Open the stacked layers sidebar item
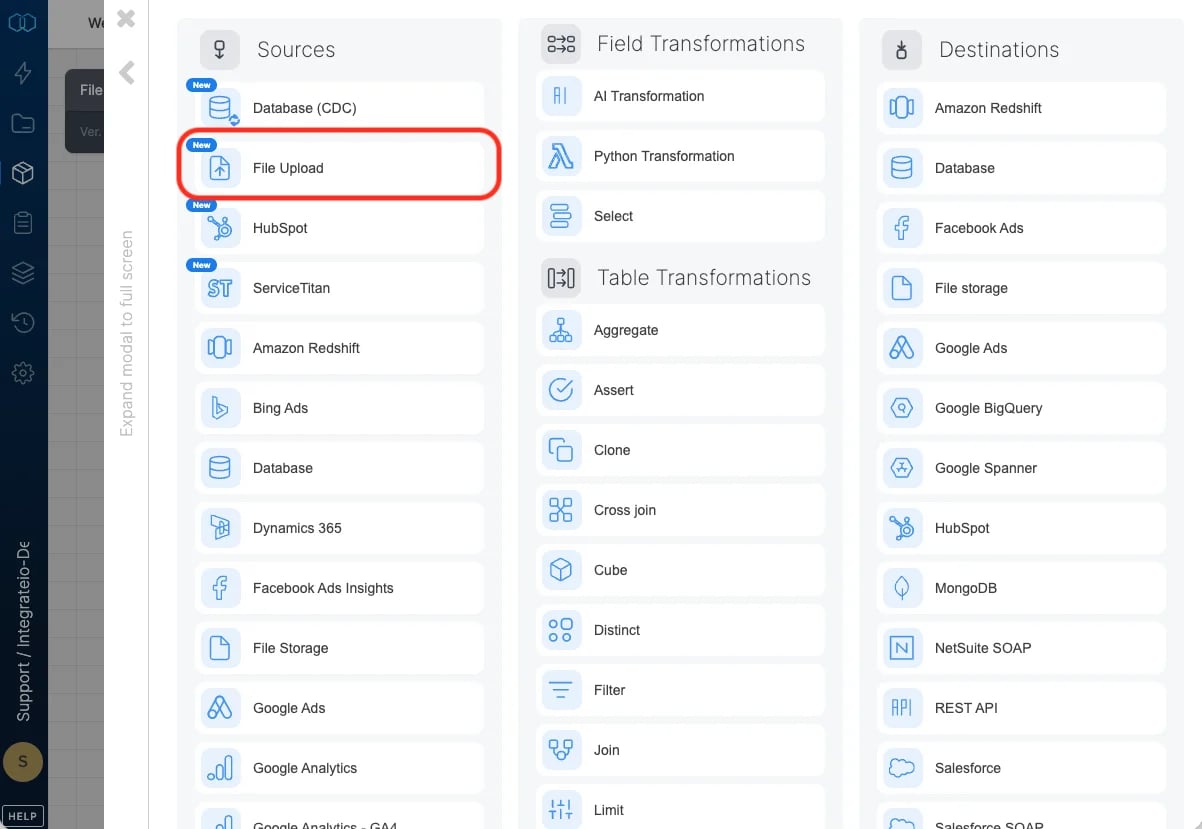Screen dimensions: 1202x829 coord(23,272)
